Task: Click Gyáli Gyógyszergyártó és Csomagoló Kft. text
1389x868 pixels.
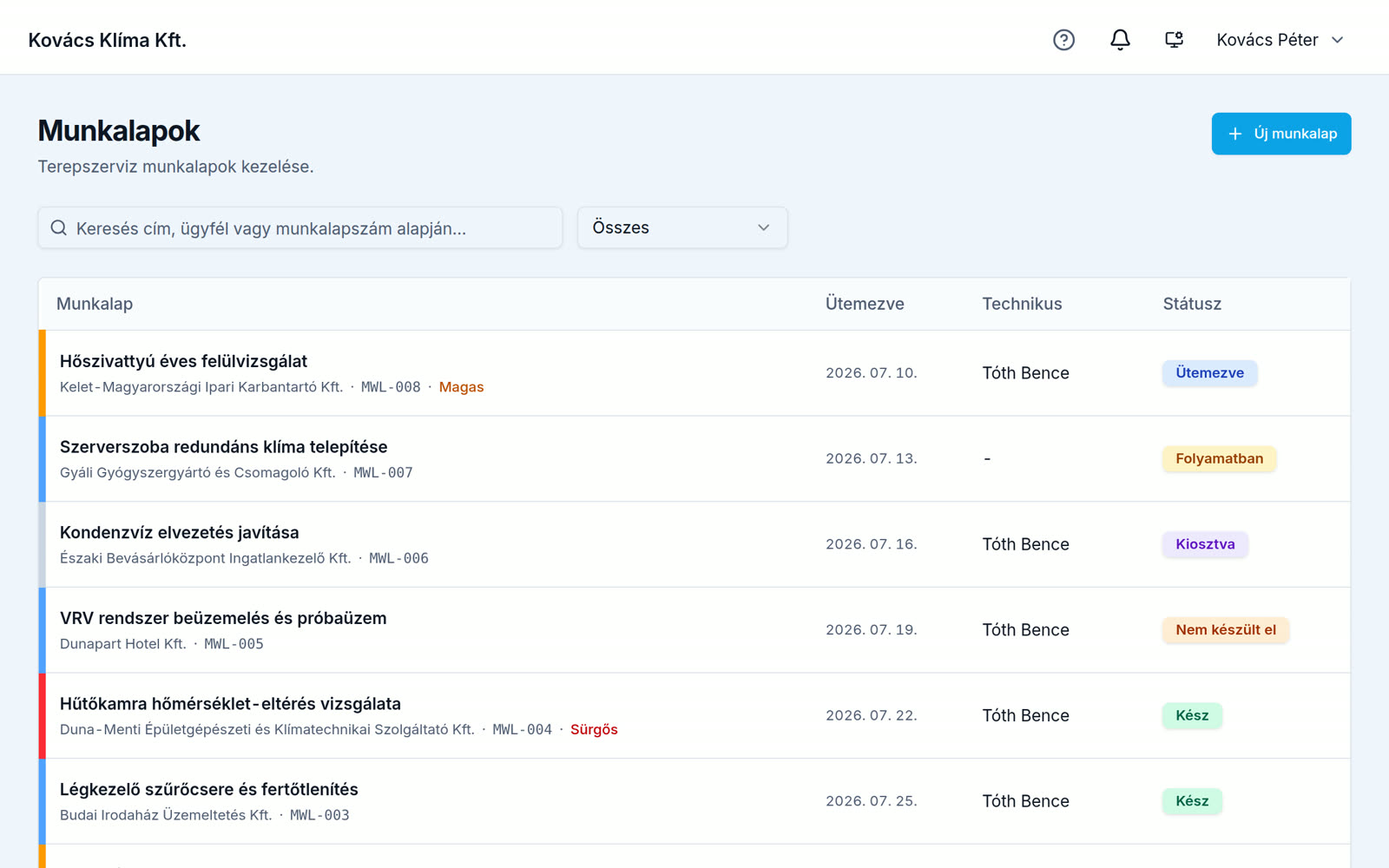Action: [198, 473]
